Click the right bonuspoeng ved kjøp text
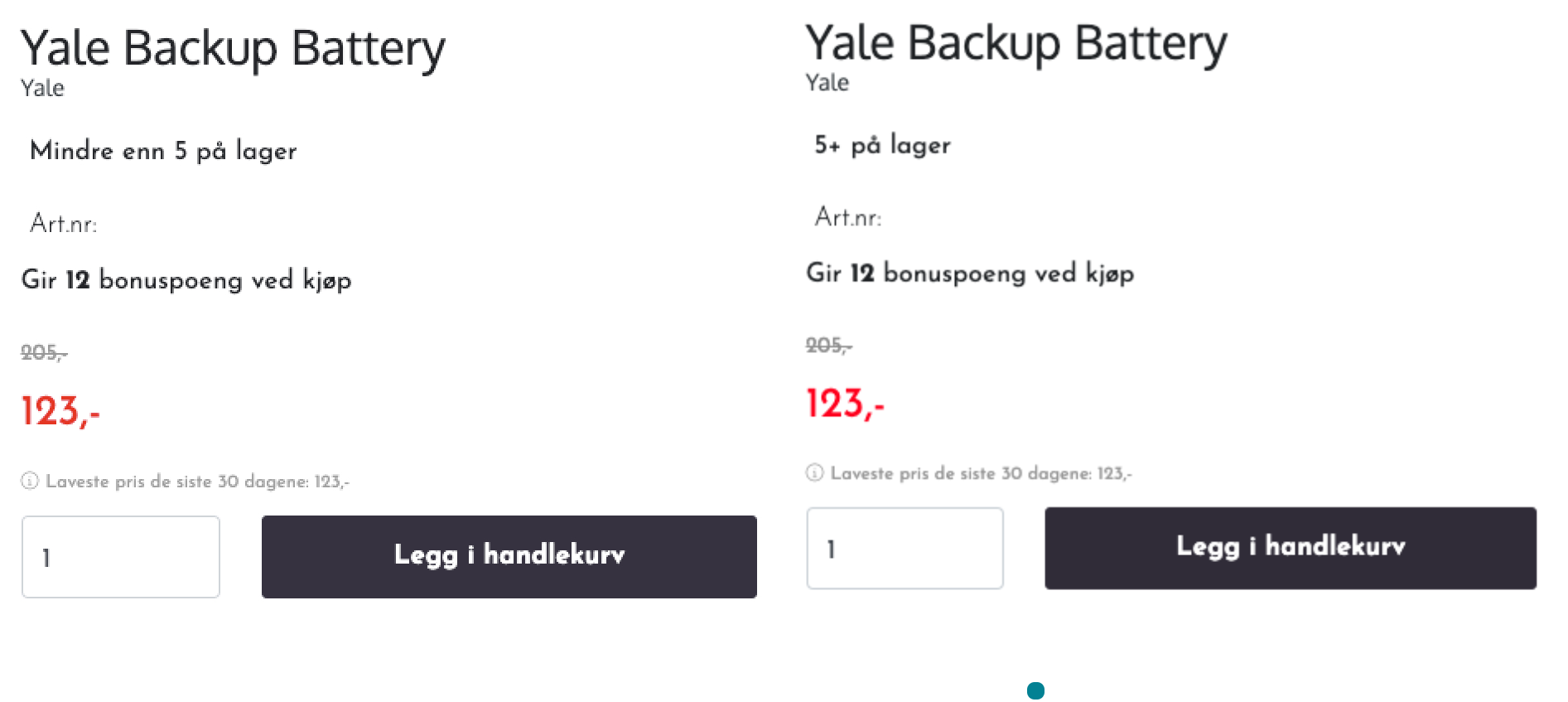 pyautogui.click(x=1009, y=274)
